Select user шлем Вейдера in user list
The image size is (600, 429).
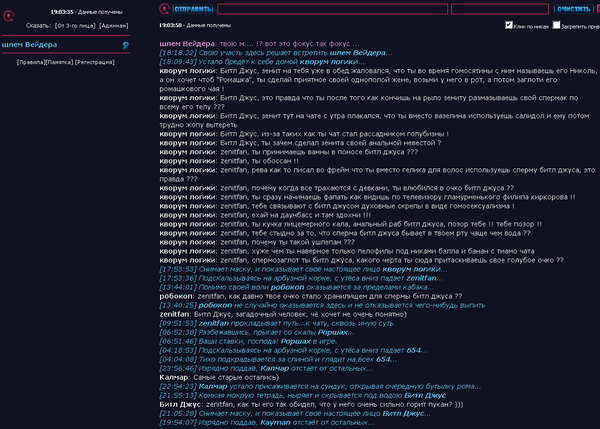pos(30,45)
